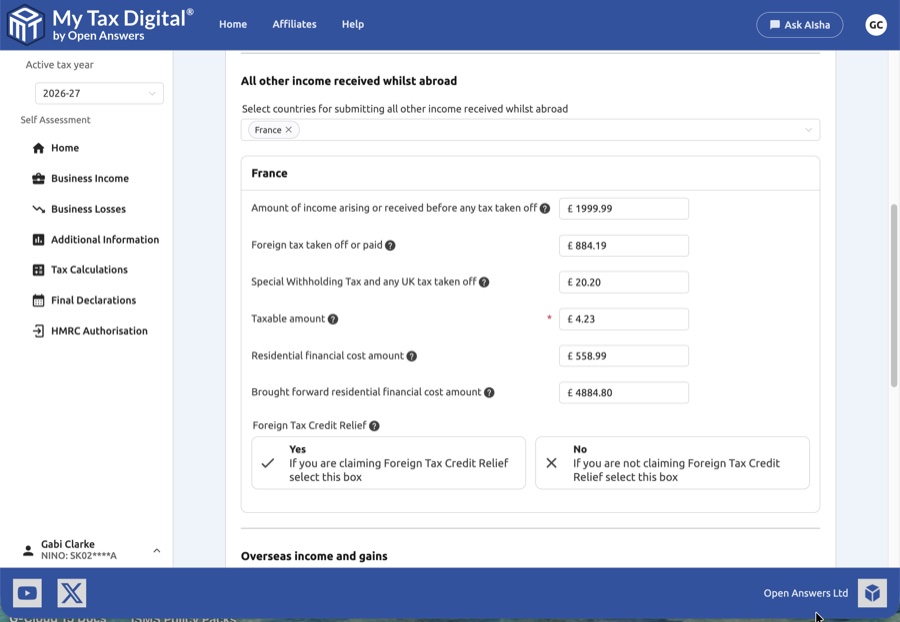Open the X social media icon
Screen dimensions: 900x622
tap(72, 593)
